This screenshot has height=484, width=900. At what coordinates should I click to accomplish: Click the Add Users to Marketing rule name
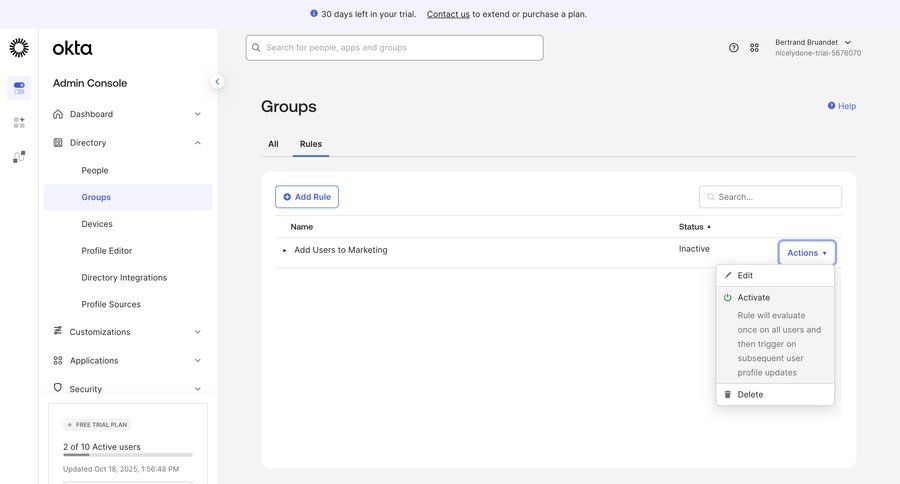340,250
